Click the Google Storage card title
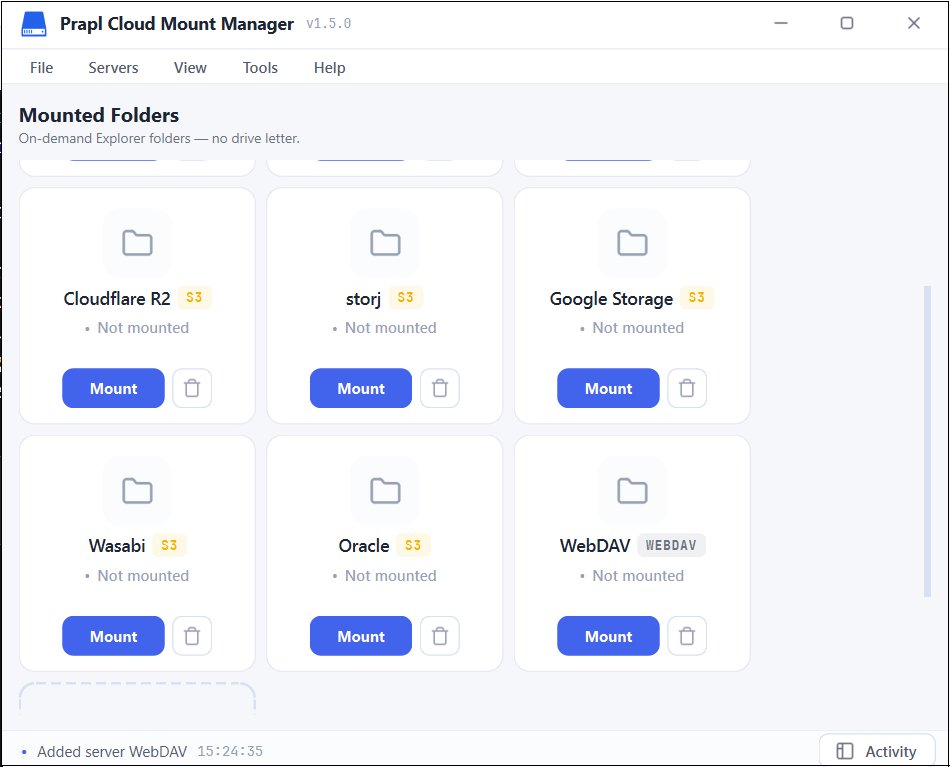The width and height of the screenshot is (950, 767). [x=611, y=299]
